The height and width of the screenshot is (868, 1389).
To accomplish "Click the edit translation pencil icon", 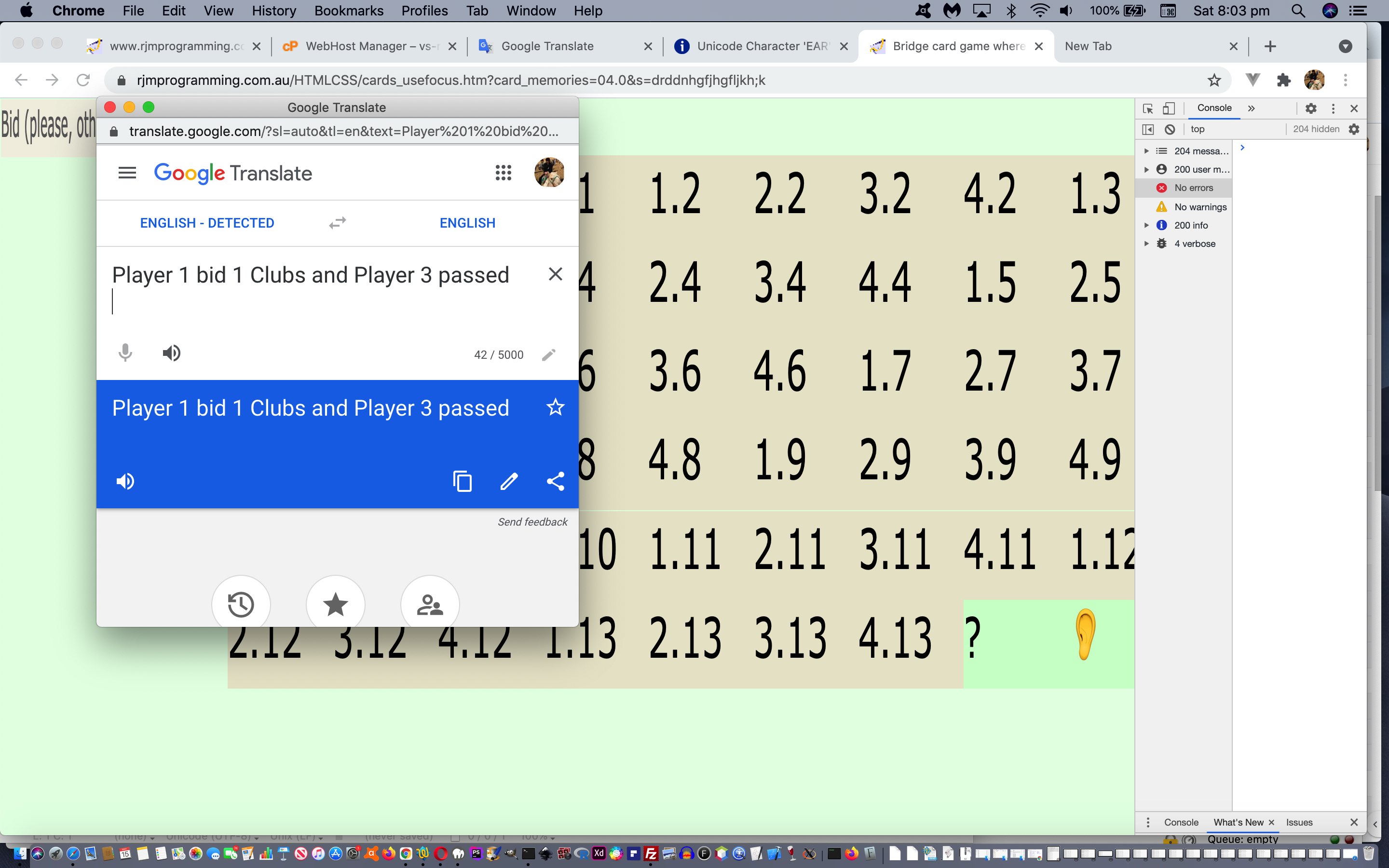I will [508, 481].
